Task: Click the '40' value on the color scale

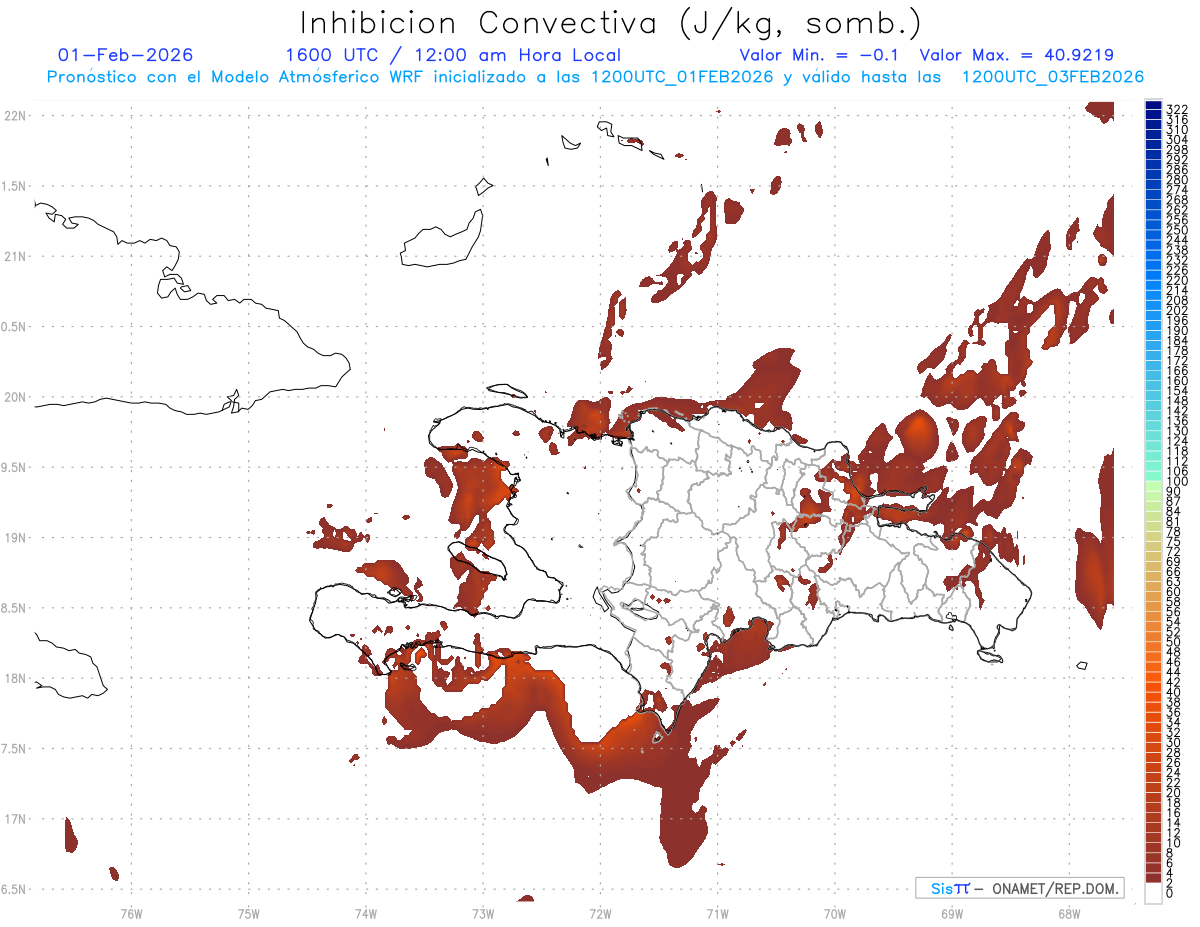Action: coord(1174,692)
